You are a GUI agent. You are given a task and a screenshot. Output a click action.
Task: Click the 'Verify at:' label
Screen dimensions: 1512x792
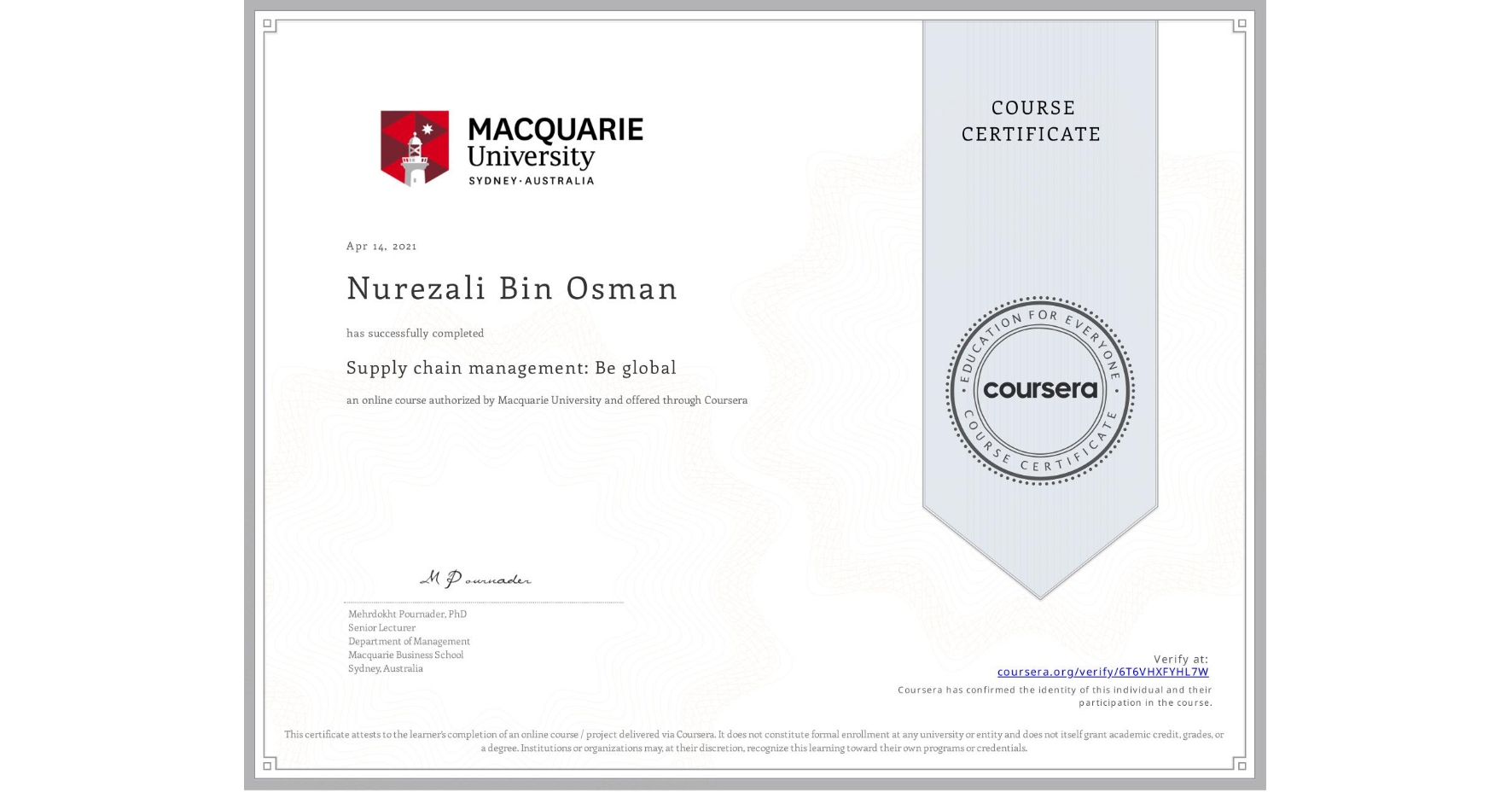(1183, 658)
